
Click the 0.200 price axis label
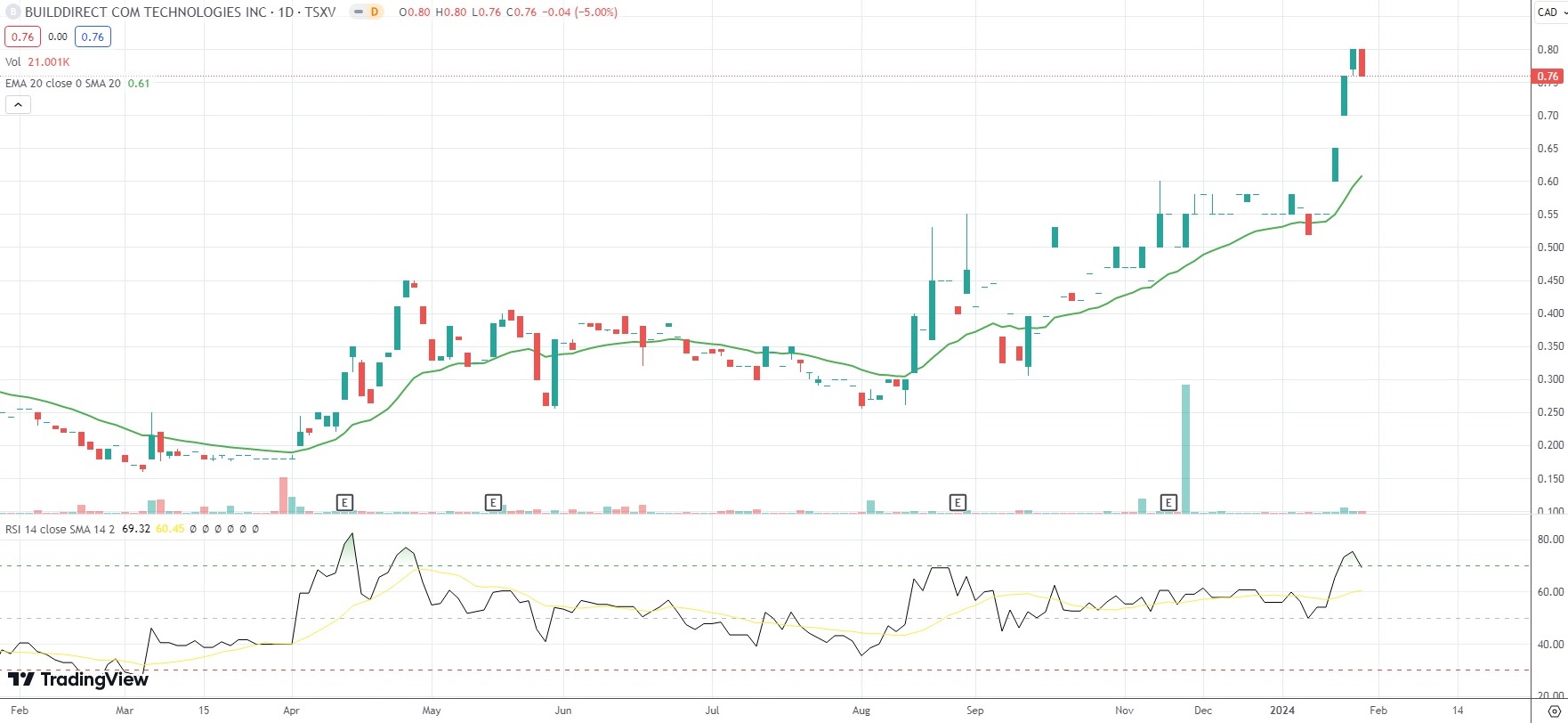[1550, 445]
